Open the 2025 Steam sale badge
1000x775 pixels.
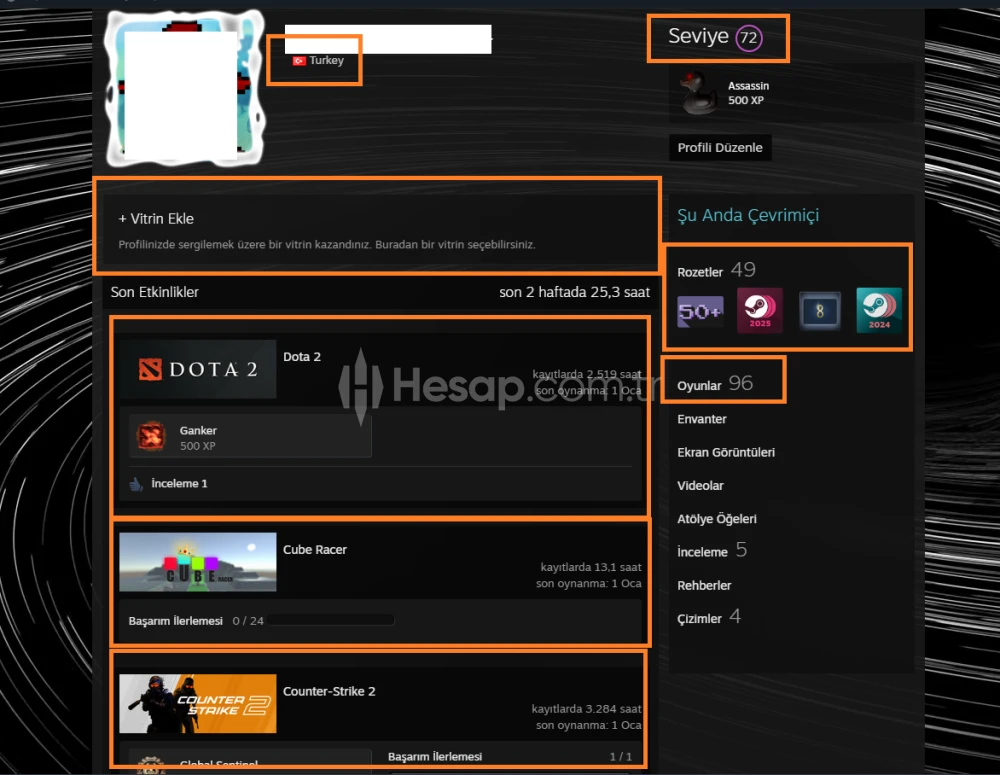[x=759, y=311]
